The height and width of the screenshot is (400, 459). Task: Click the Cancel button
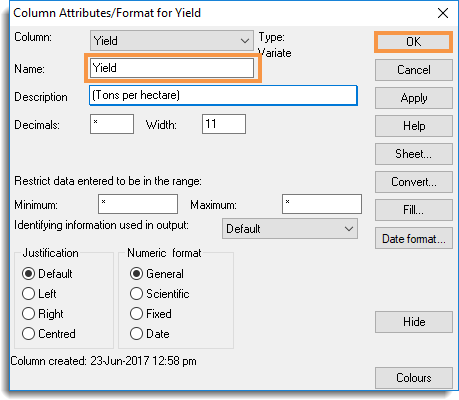pyautogui.click(x=414, y=70)
